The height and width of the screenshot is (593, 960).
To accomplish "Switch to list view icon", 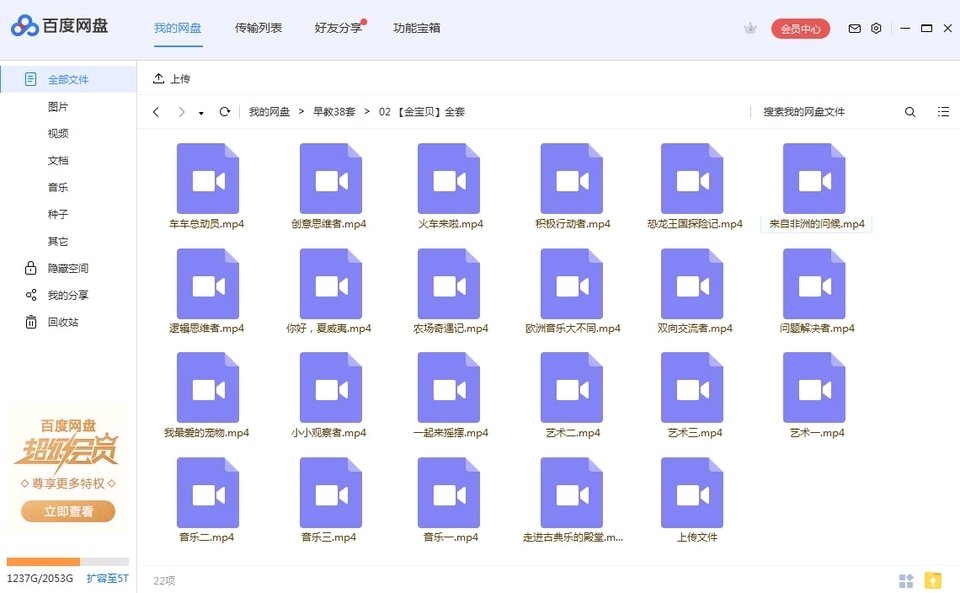I will [943, 111].
